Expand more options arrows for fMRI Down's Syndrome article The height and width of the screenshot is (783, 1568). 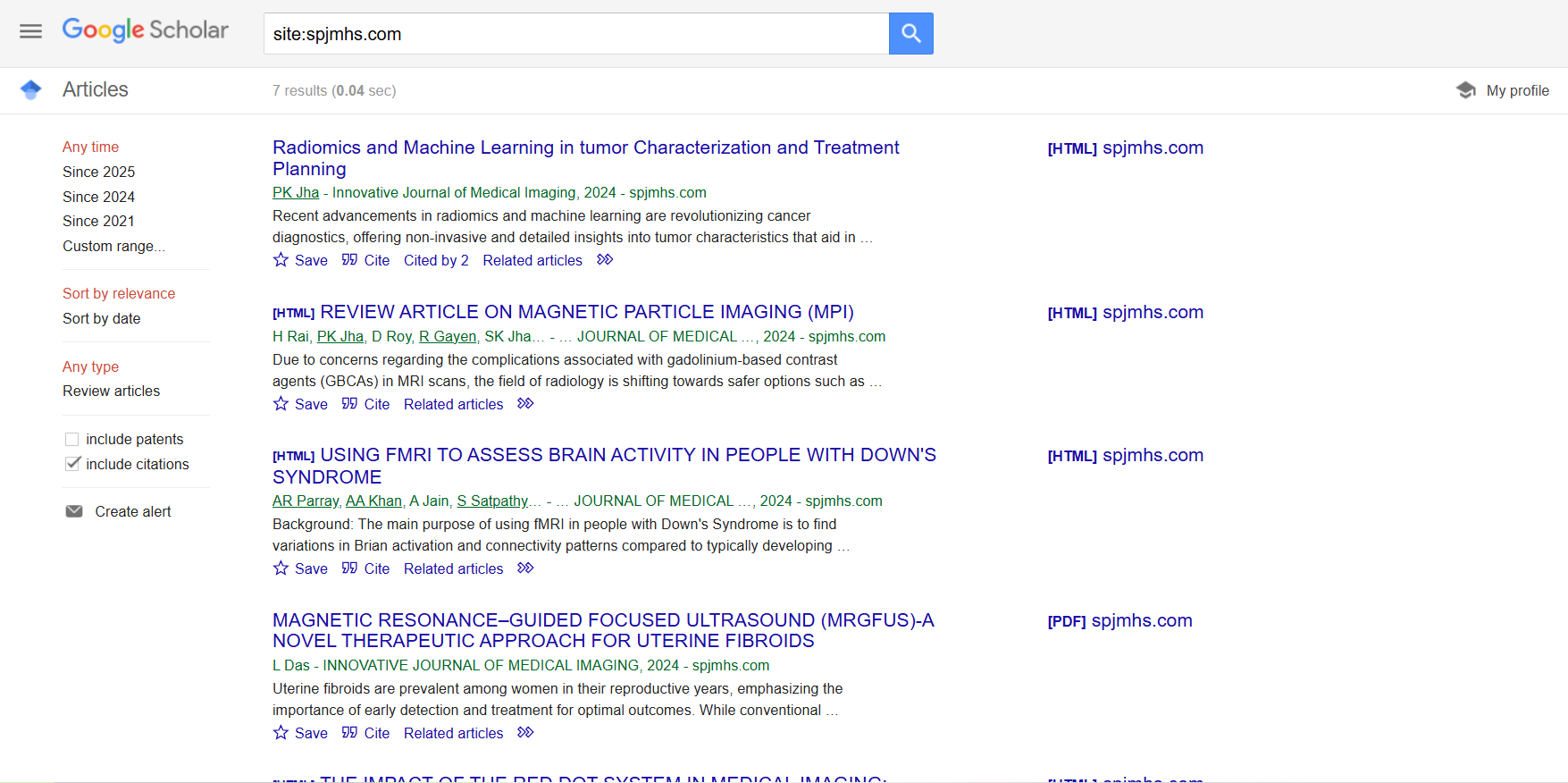(525, 568)
